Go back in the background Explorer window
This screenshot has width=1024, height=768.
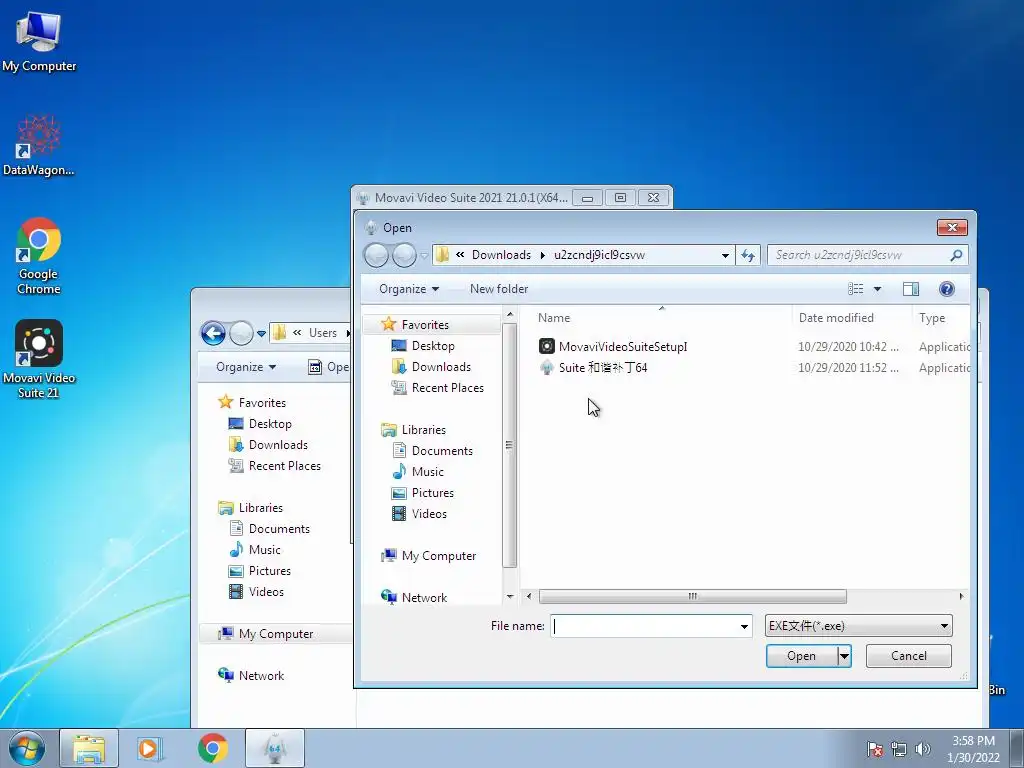[x=213, y=333]
